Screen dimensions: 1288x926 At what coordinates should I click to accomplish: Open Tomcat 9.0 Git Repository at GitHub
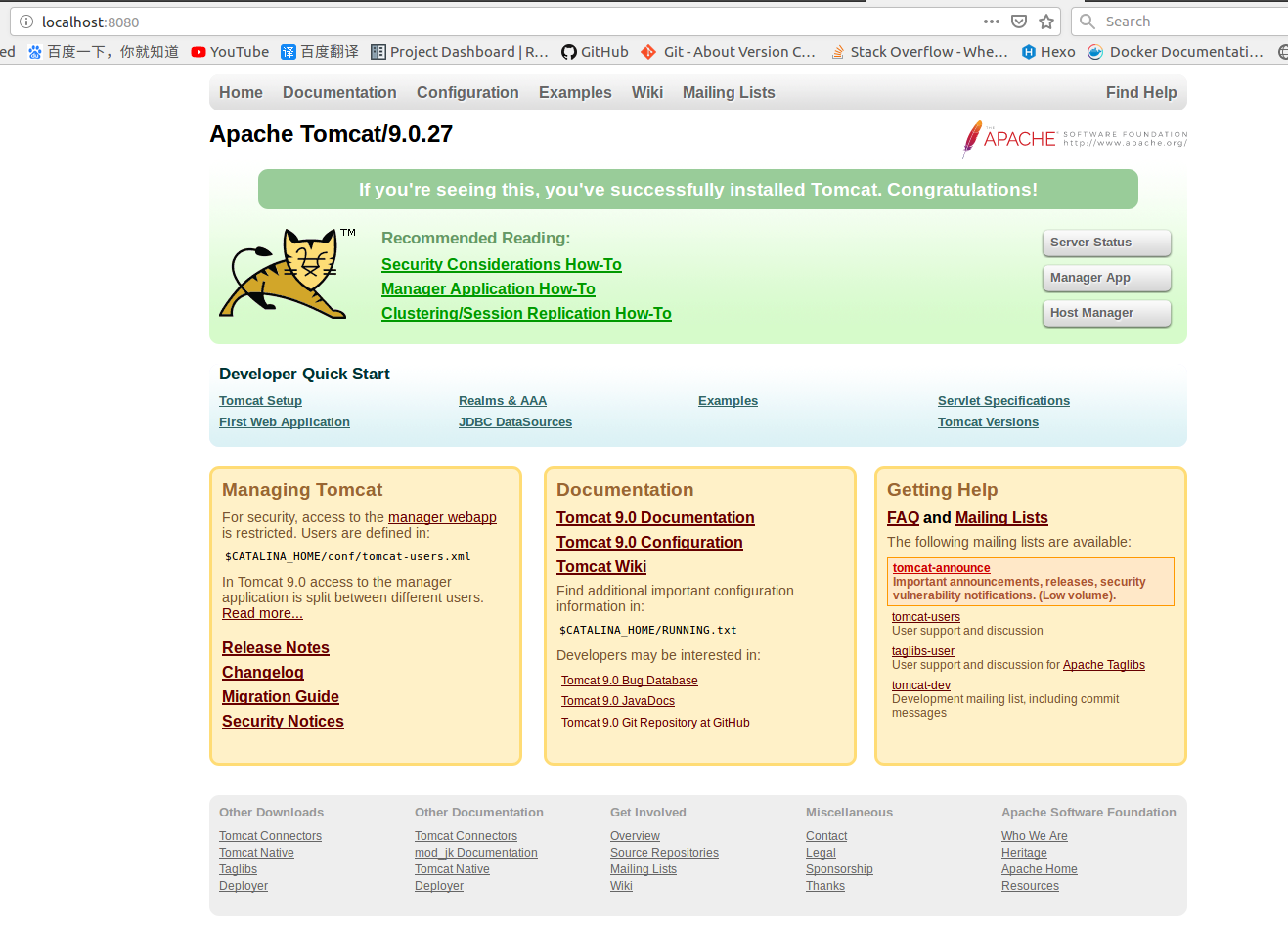(655, 723)
